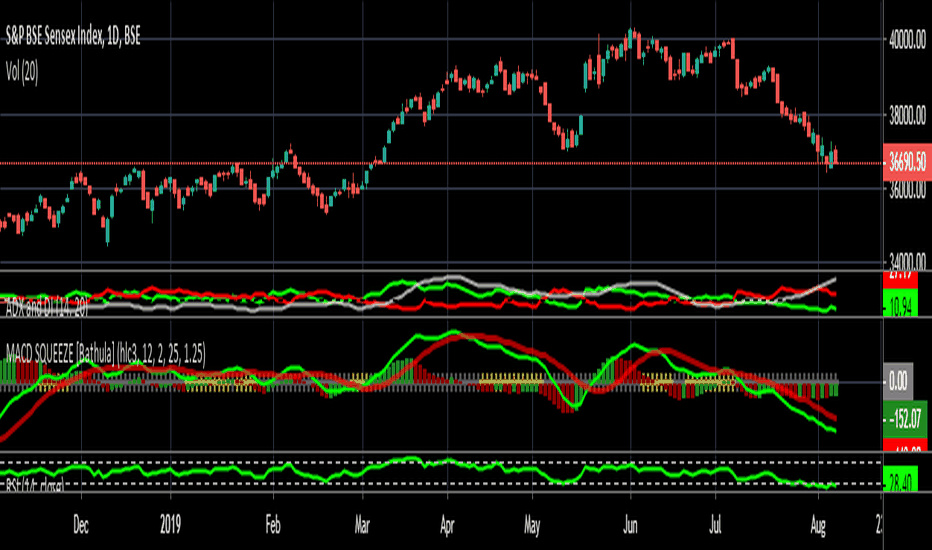Click the Feb label on time axis
Screen dimensions: 932x550
tap(272, 526)
